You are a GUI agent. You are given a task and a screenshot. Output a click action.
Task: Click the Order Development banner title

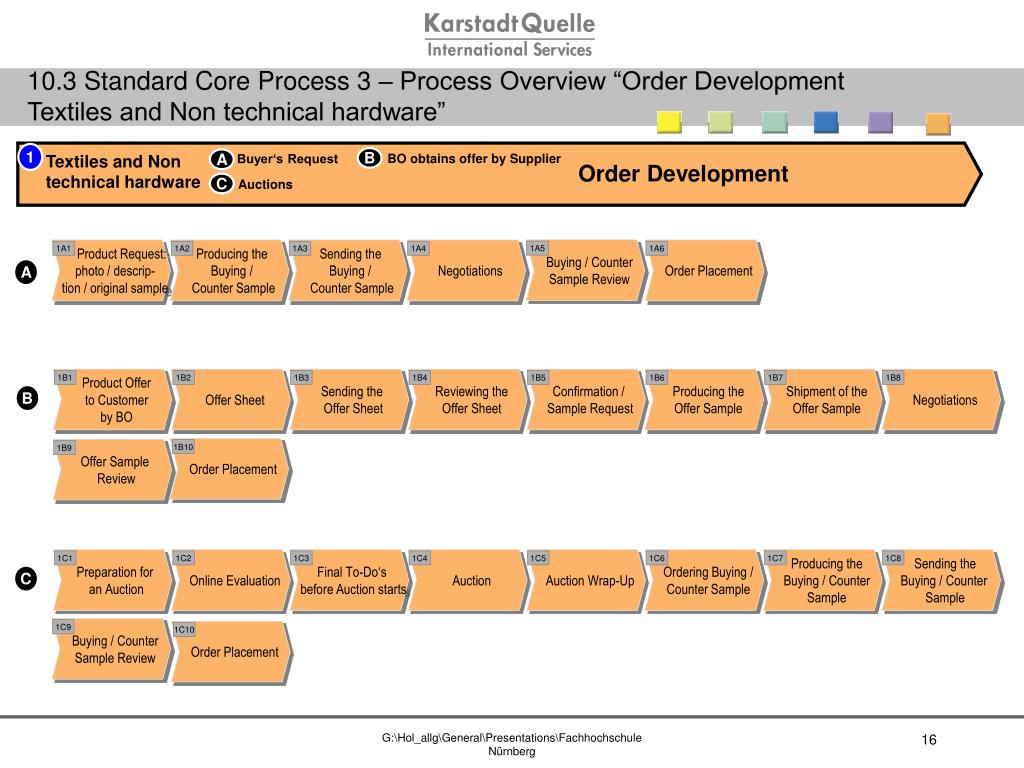tap(683, 174)
